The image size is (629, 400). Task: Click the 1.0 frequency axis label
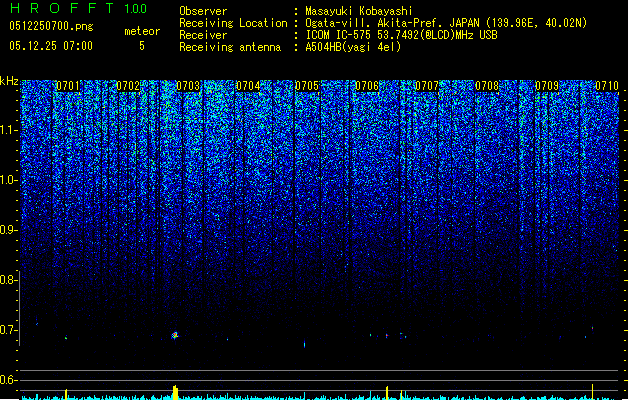pos(8,180)
